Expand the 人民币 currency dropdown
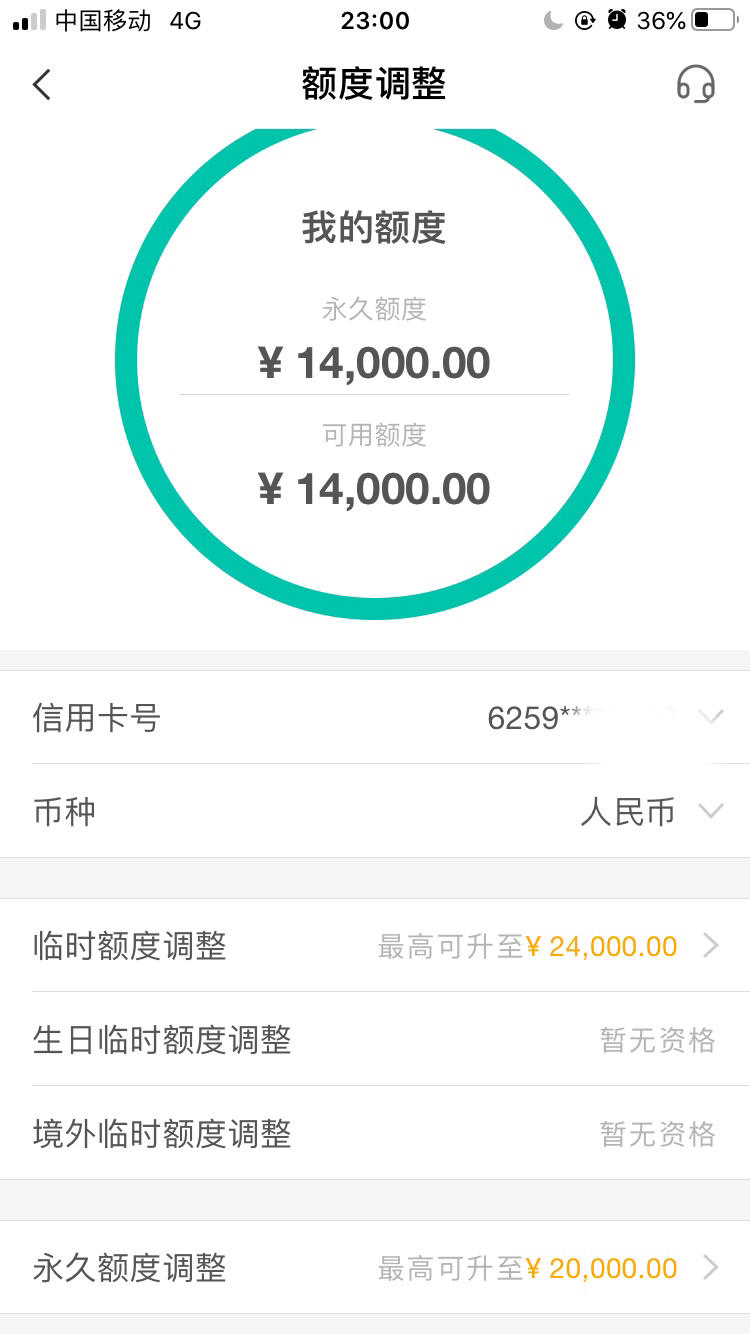750x1334 pixels. click(710, 811)
